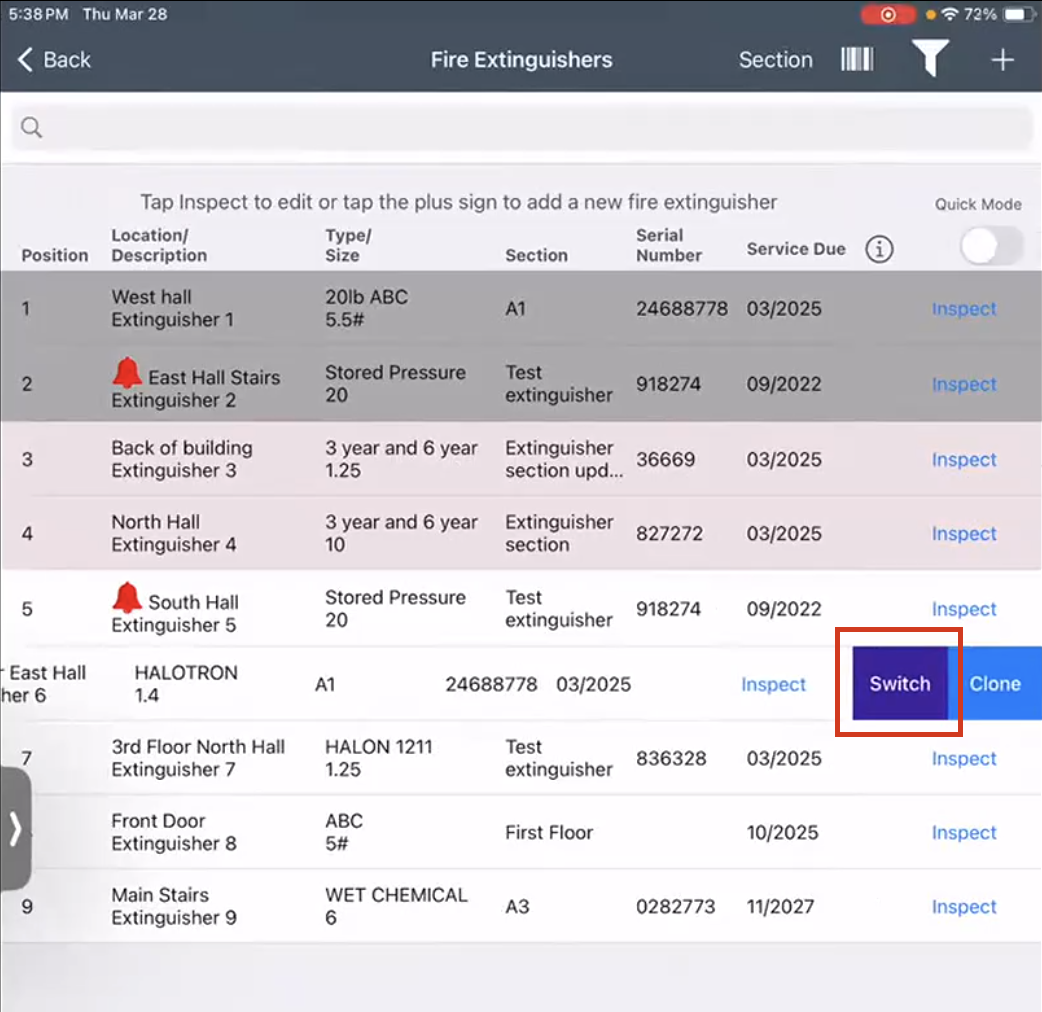Tap the magnifying glass search icon
Screen dimensions: 1042x1012
[31, 127]
